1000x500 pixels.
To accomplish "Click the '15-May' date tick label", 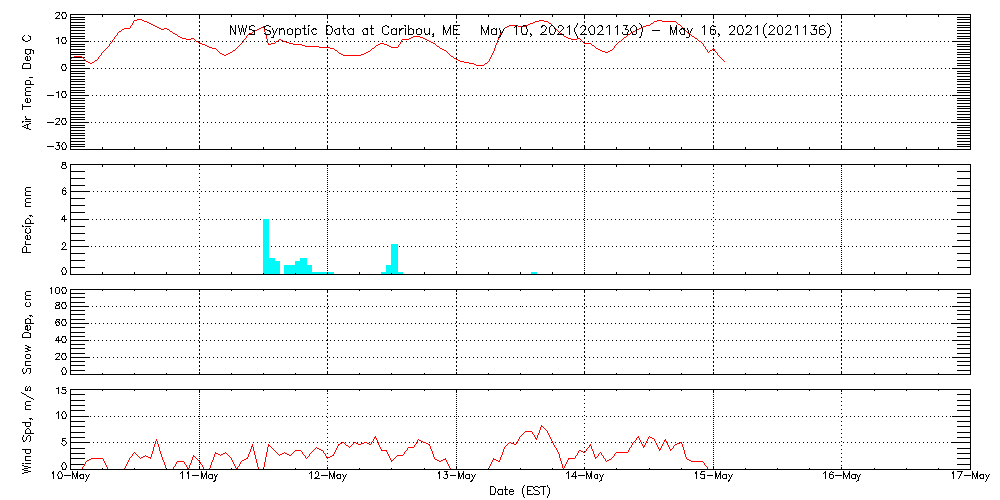I will pyautogui.click(x=713, y=478).
